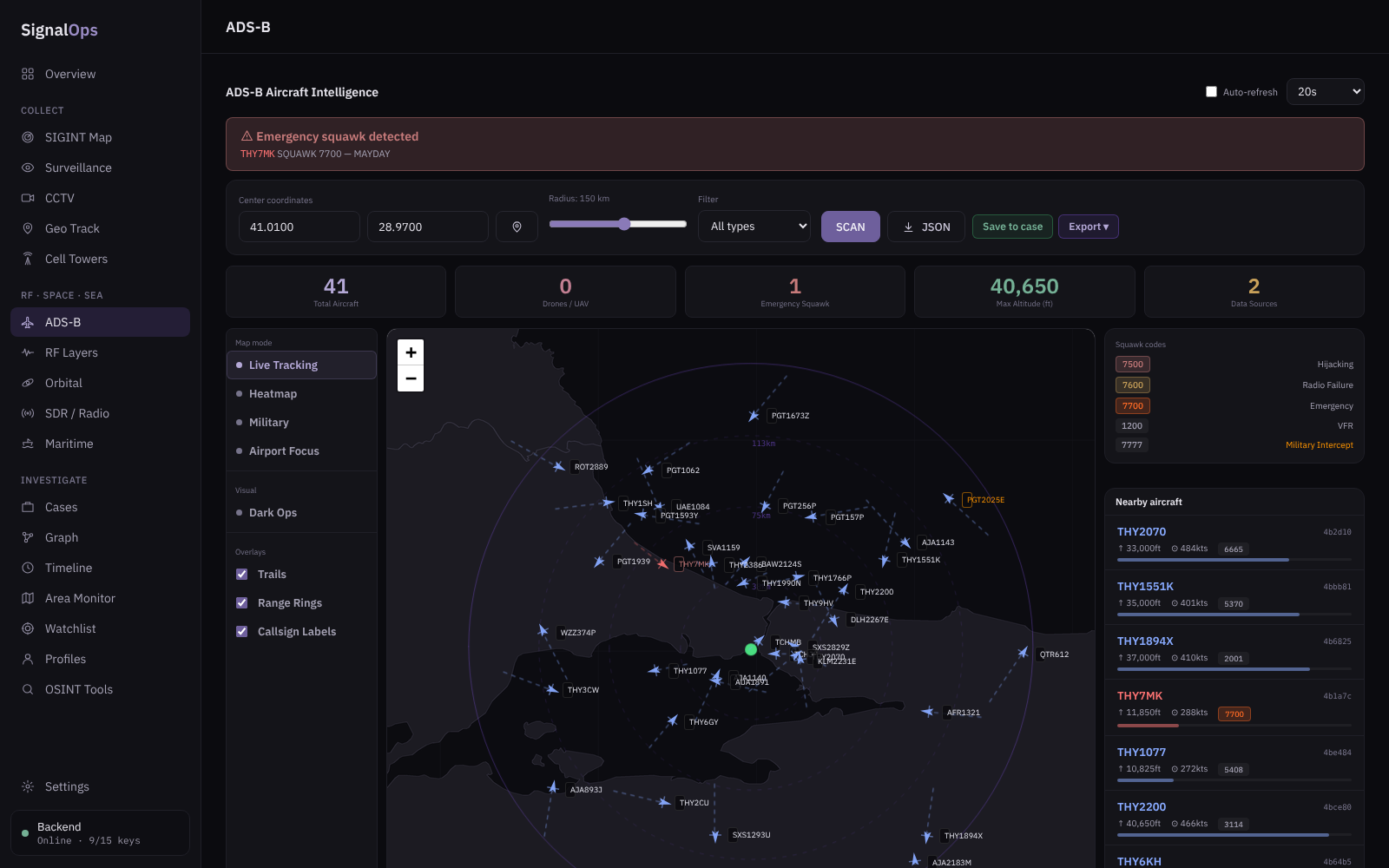The height and width of the screenshot is (868, 1389).
Task: Click the Orbital satellite icon
Action: 28,383
